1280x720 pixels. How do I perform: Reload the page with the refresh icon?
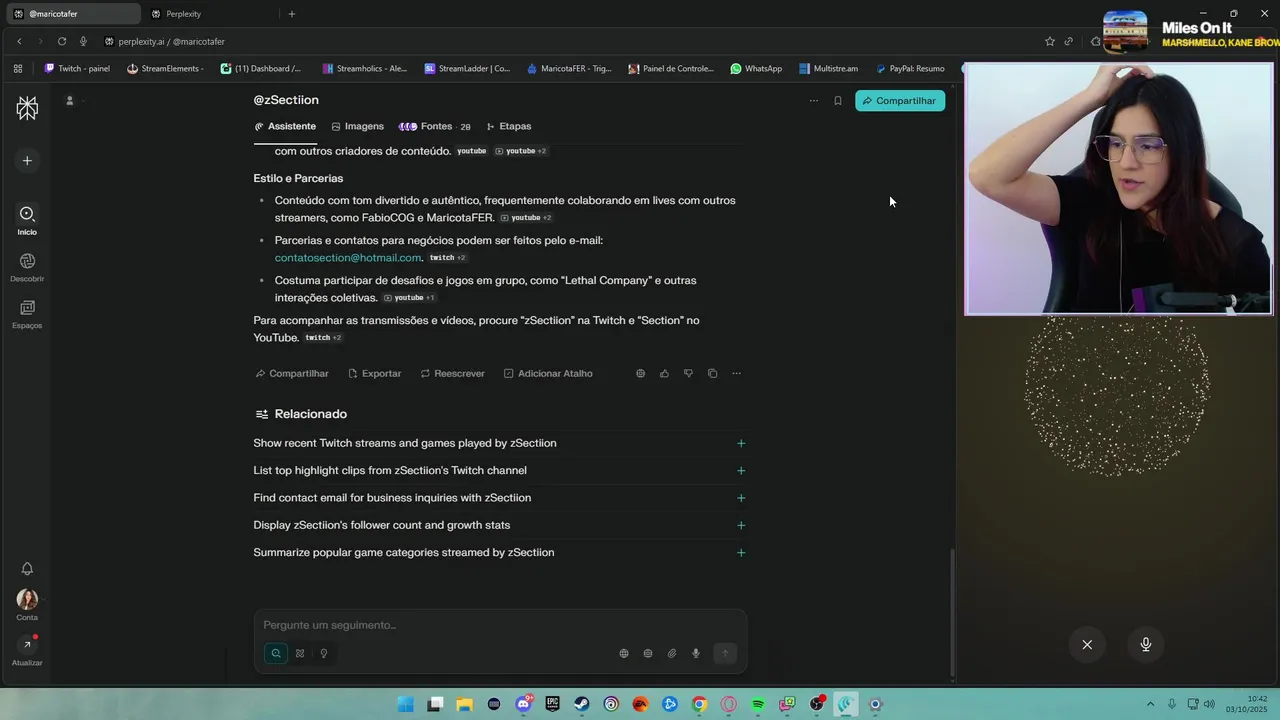(62, 42)
